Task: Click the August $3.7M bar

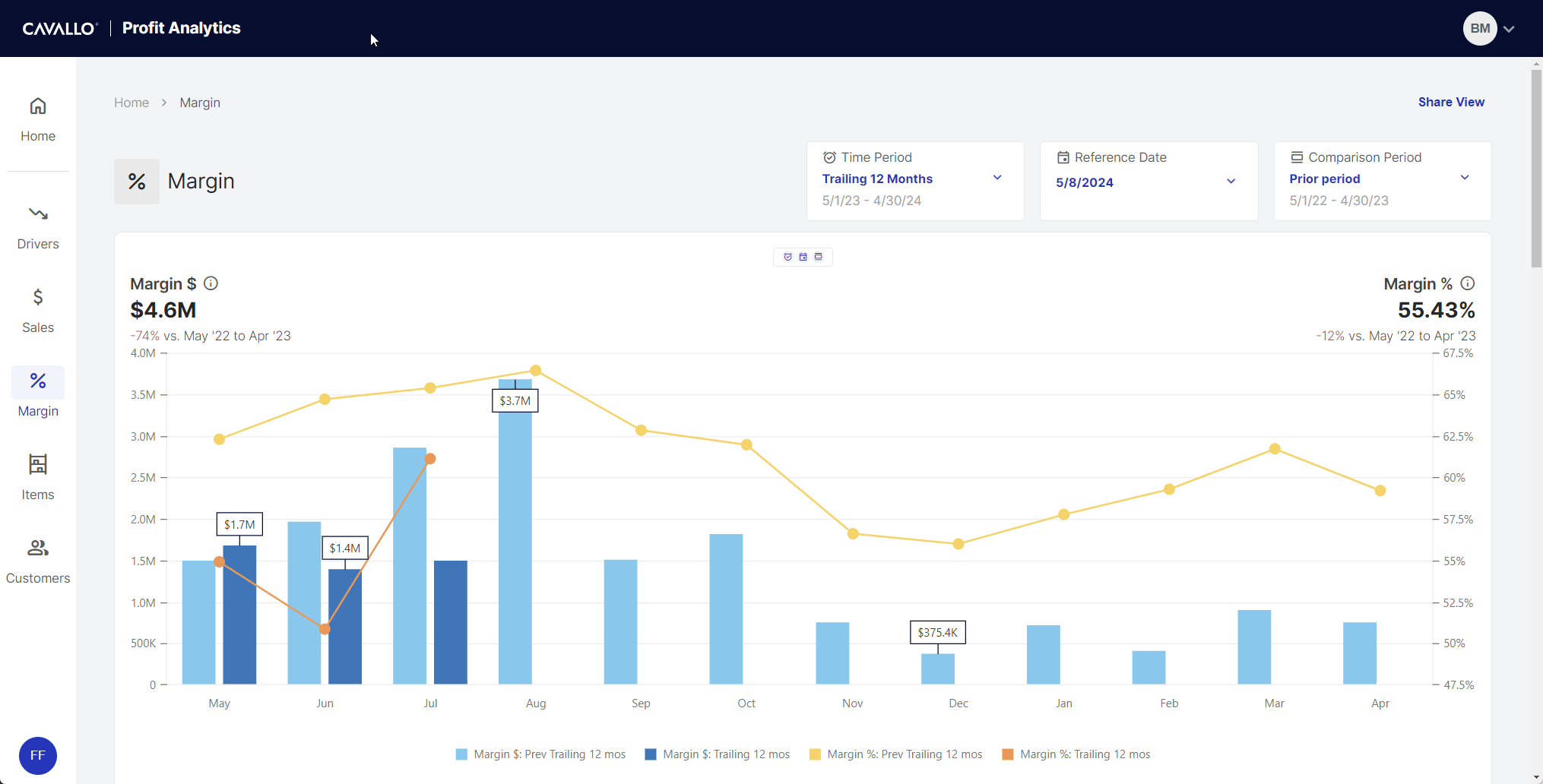Action: 515,547
